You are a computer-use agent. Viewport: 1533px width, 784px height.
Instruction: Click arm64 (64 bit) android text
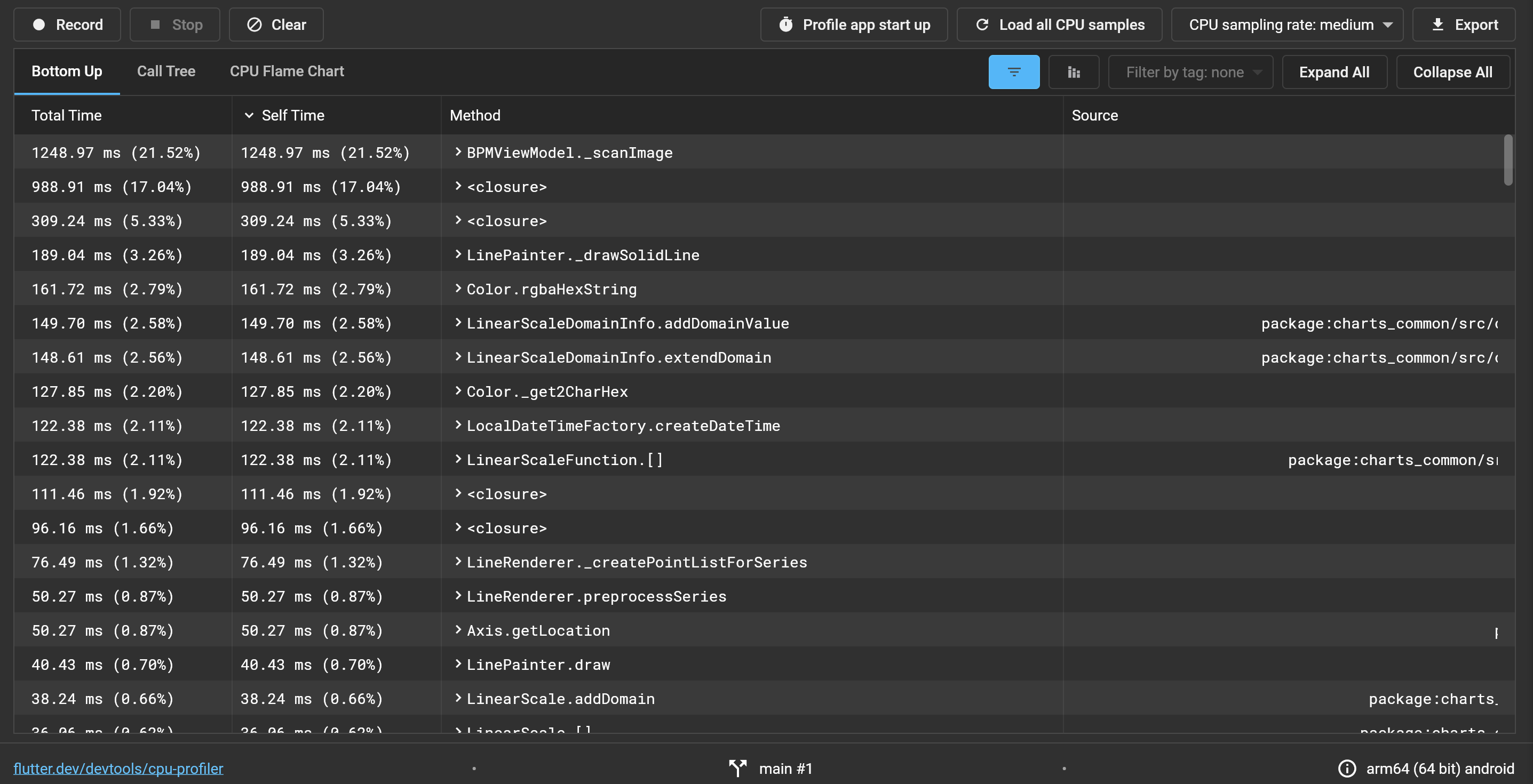coord(1440,769)
